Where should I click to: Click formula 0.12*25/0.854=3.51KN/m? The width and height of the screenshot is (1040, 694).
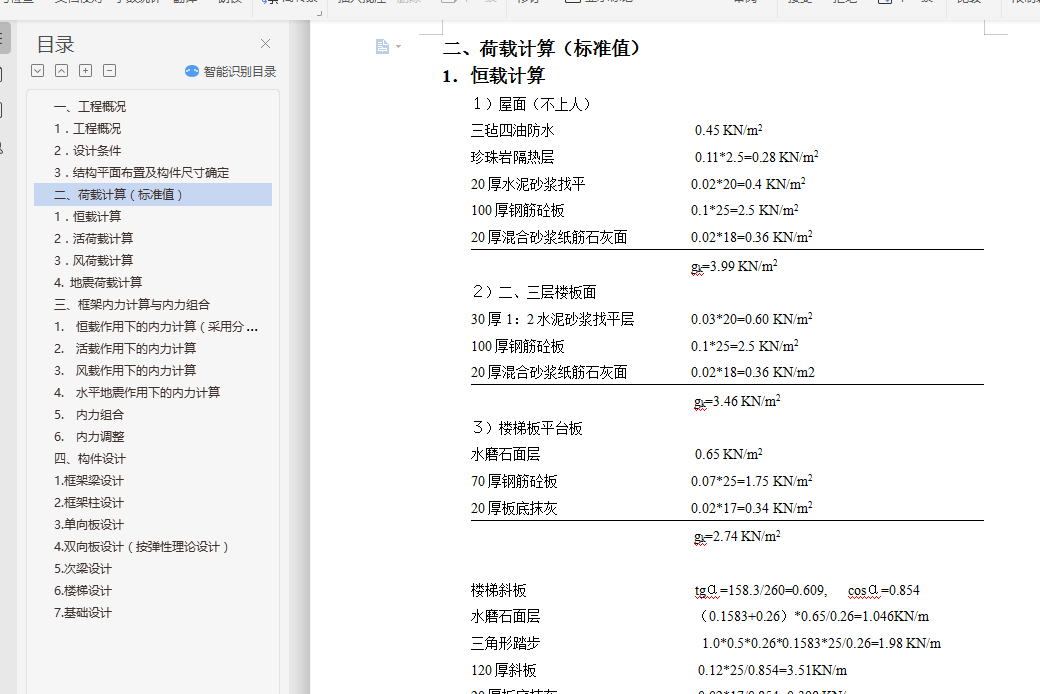point(772,670)
